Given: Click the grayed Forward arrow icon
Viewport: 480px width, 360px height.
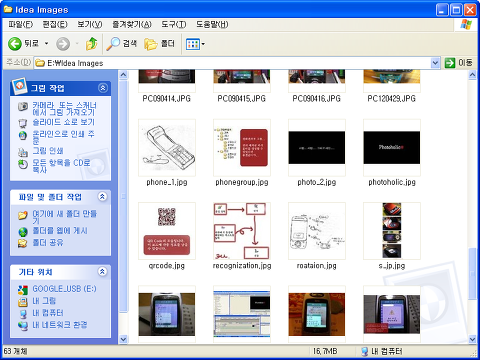Looking at the screenshot, I should pos(63,44).
